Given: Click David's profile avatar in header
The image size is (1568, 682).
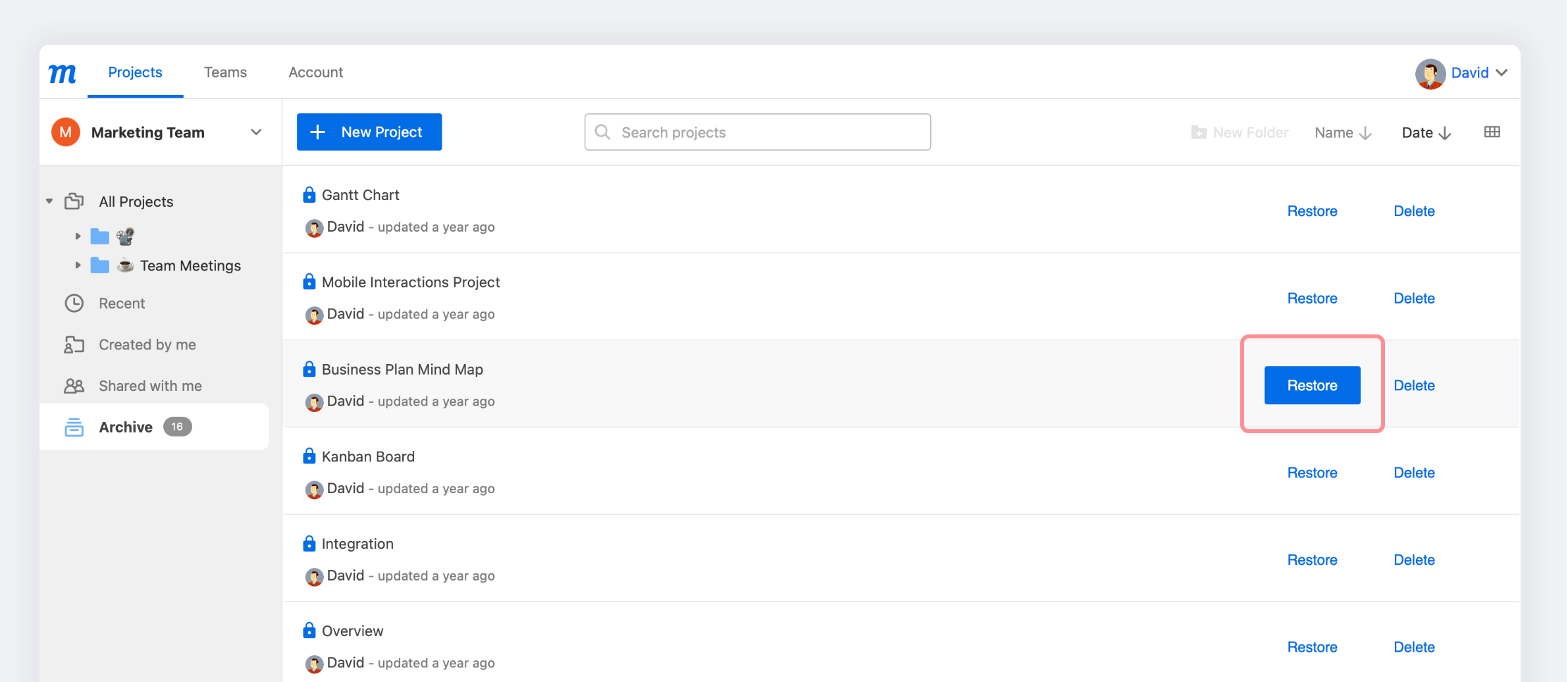Looking at the screenshot, I should pos(1430,73).
